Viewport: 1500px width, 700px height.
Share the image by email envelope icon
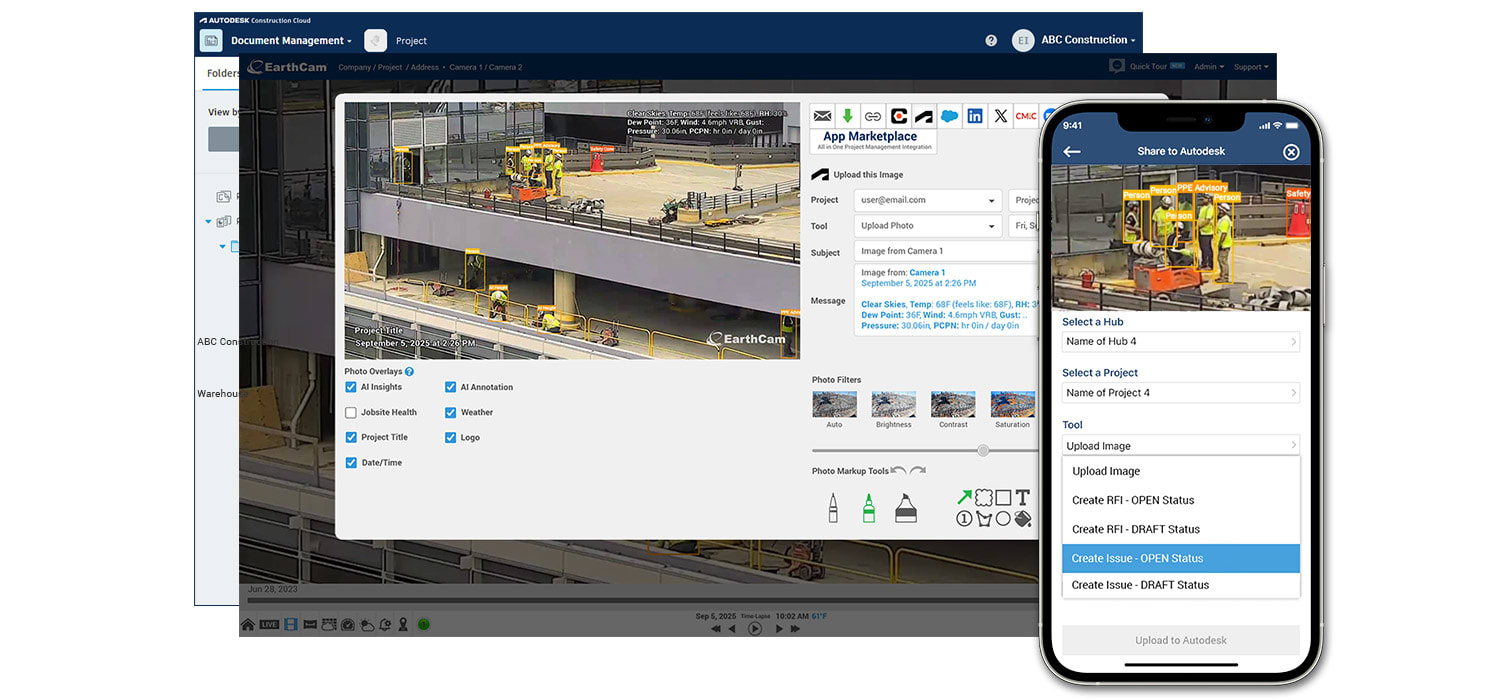point(822,116)
